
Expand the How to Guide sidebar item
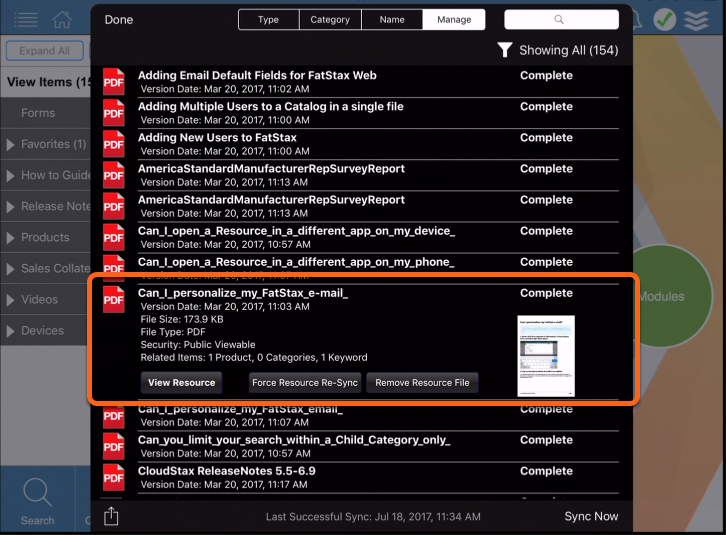(x=46, y=175)
